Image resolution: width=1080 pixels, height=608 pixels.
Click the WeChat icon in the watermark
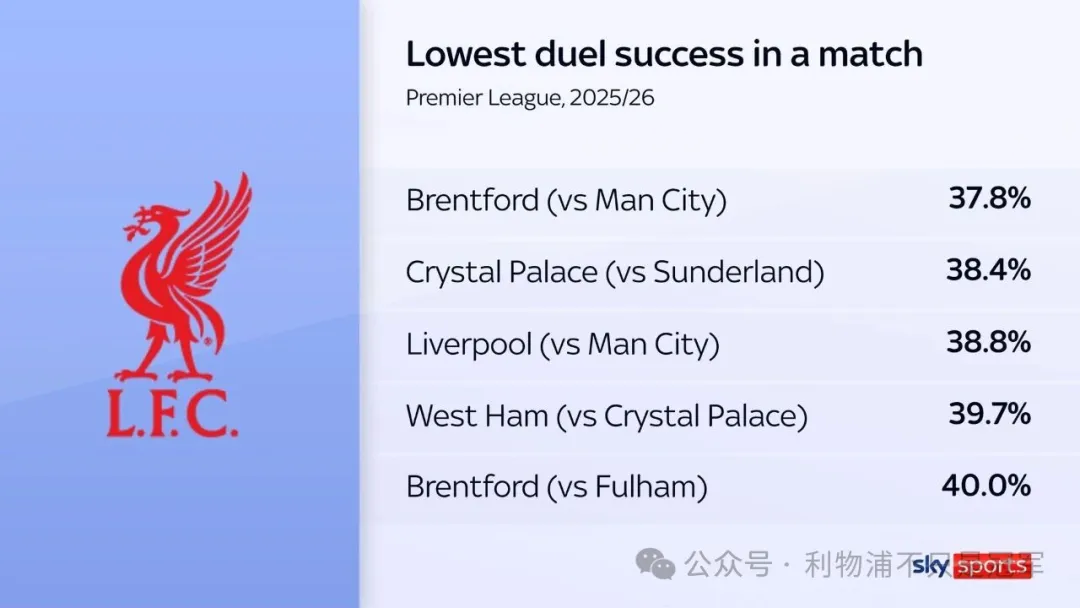(656, 565)
